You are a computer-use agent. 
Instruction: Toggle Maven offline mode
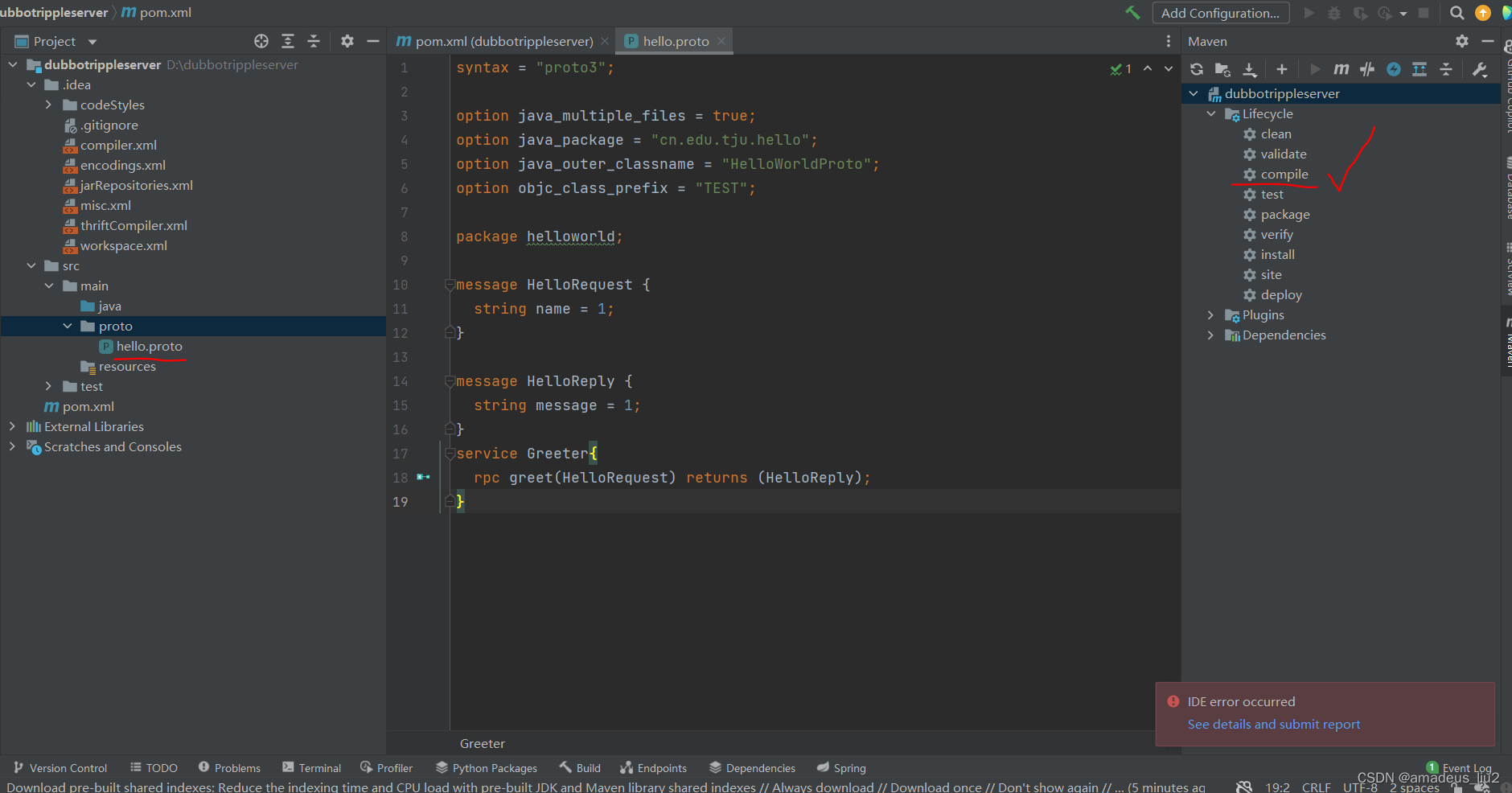point(1367,69)
